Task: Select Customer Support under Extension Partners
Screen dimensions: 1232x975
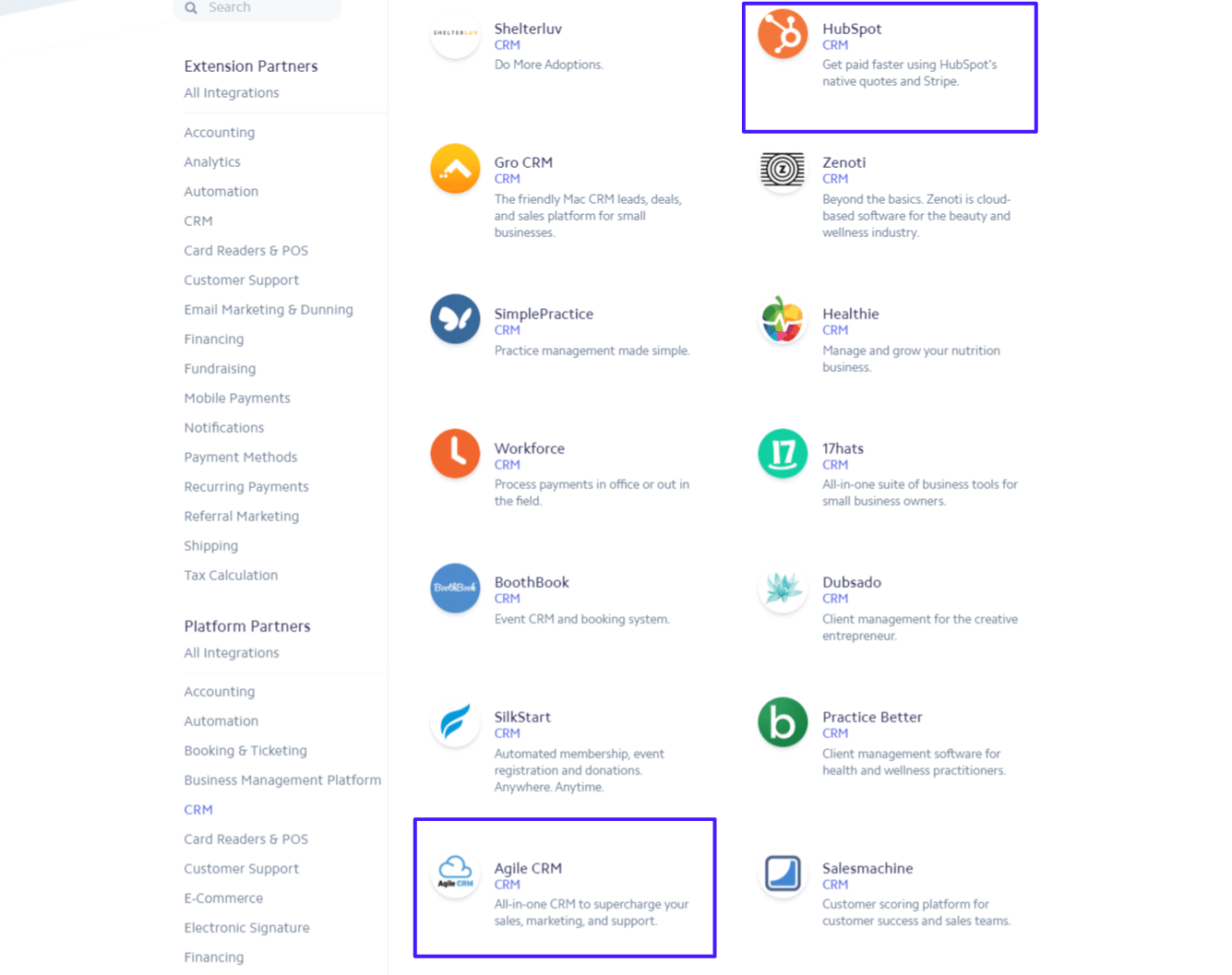Action: point(242,280)
